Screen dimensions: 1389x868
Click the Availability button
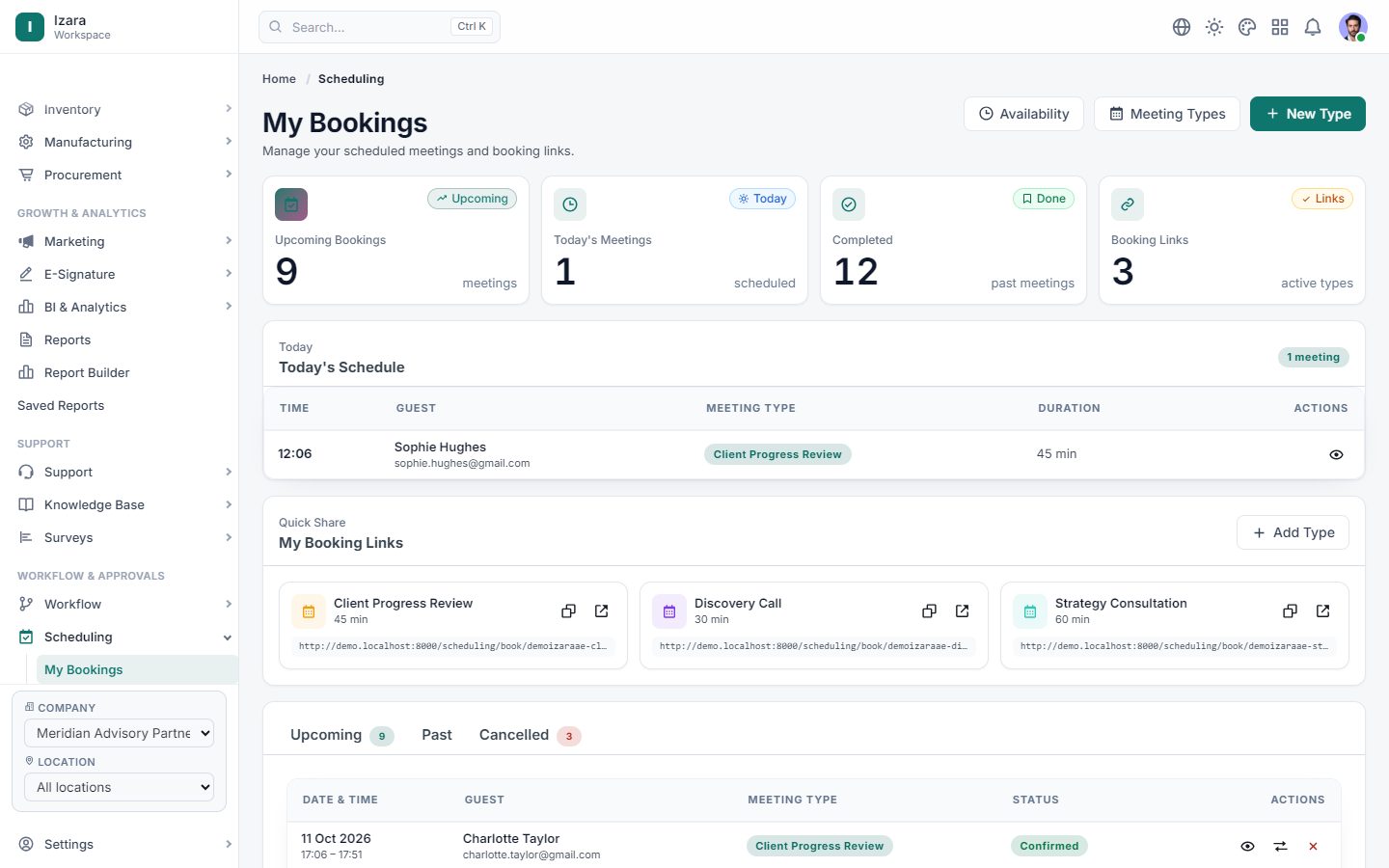tap(1023, 114)
